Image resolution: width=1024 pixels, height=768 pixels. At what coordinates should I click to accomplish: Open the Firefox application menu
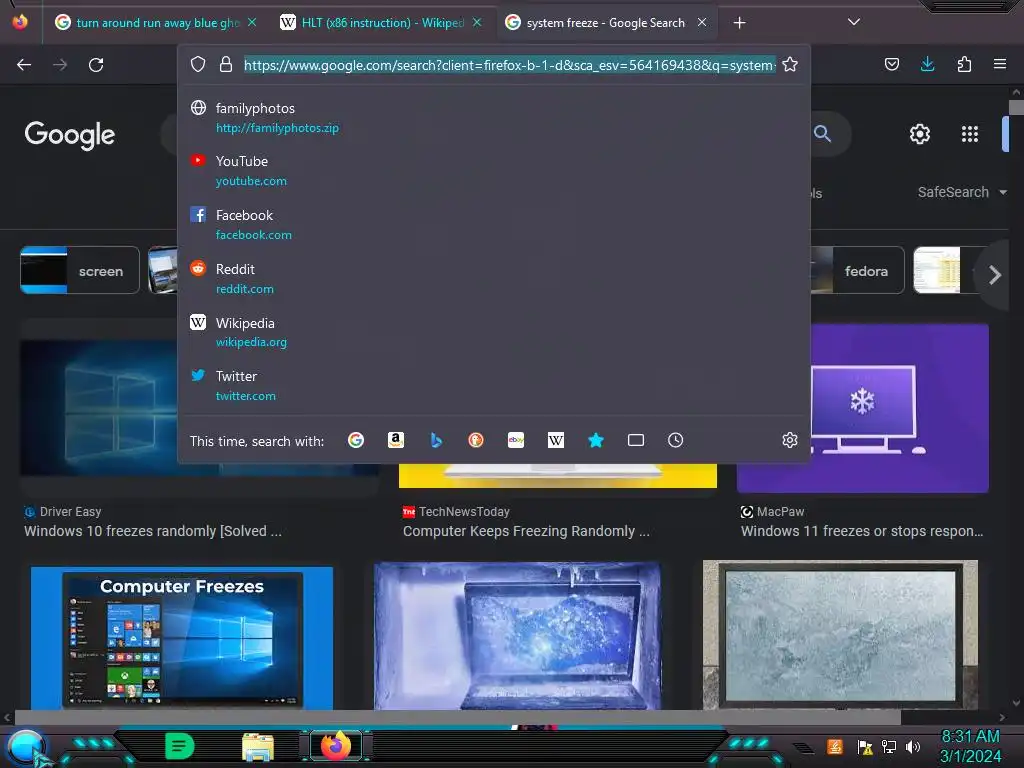[1000, 64]
